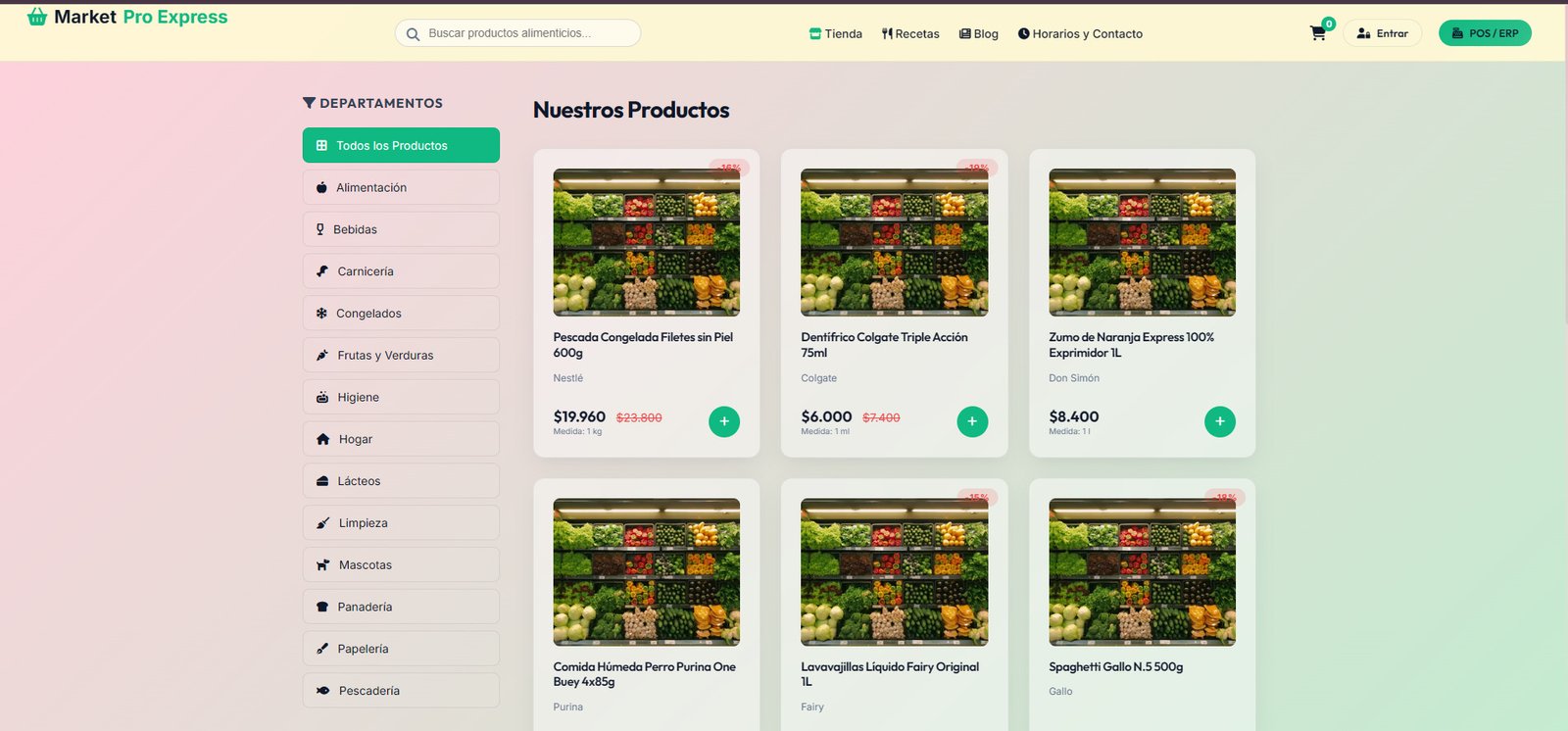
Task: Open Horarios y Contacto page
Action: pos(1080,33)
